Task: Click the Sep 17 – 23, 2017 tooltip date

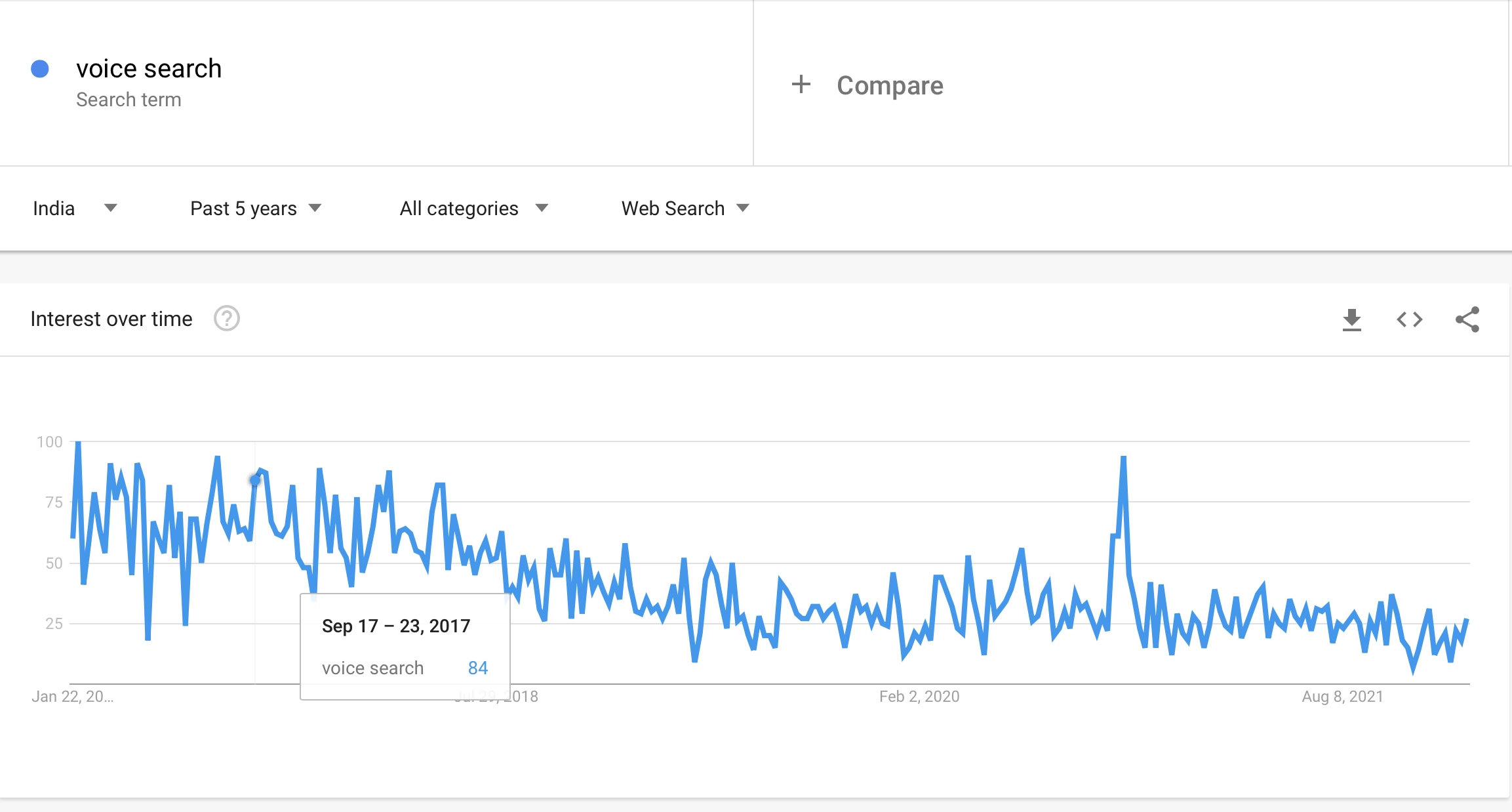Action: (396, 626)
